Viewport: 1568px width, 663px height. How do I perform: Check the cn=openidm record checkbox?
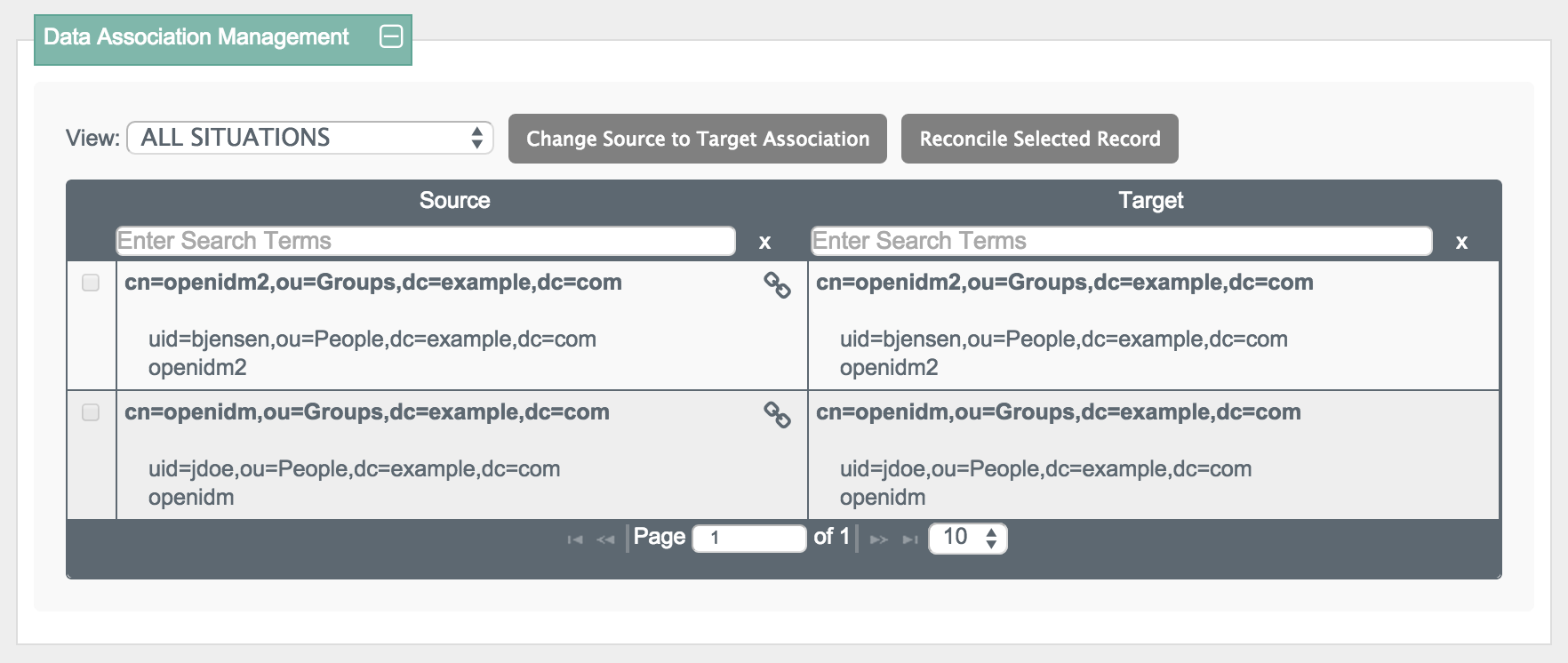pos(91,412)
